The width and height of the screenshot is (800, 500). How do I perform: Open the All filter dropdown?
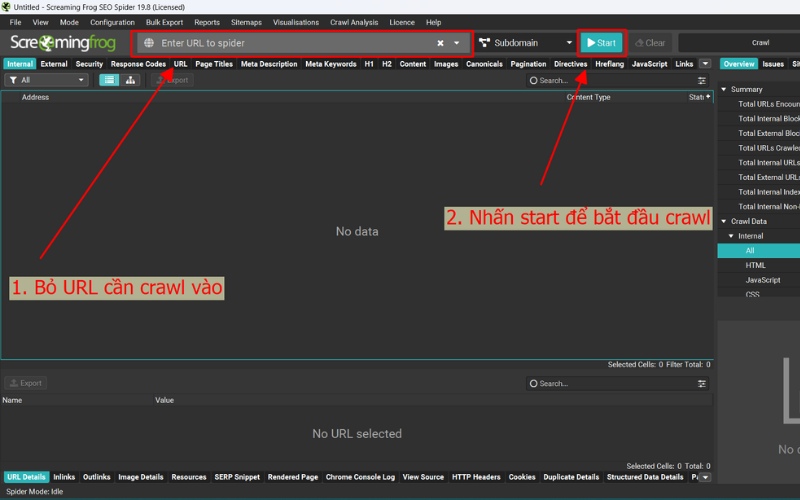point(46,80)
